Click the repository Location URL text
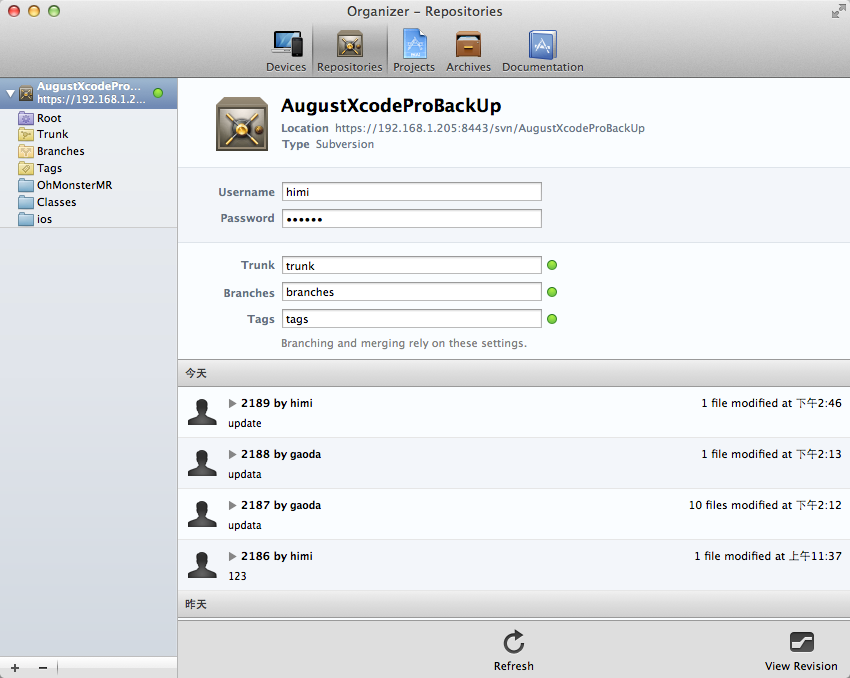Viewport: 850px width, 678px height. point(490,128)
